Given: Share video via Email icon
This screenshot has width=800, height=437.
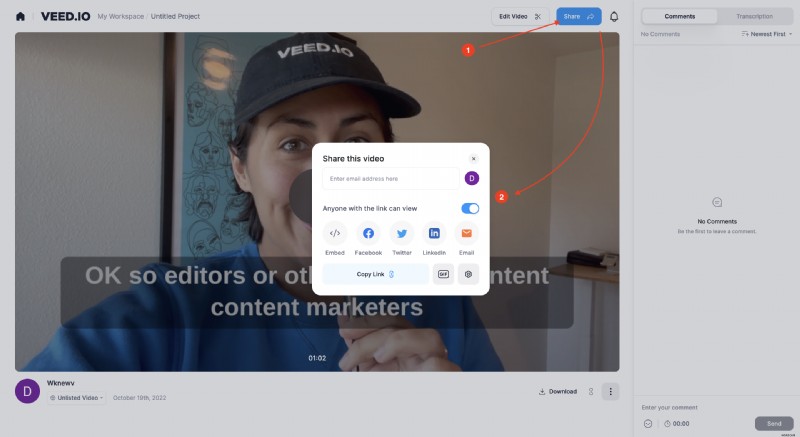Looking at the screenshot, I should pos(466,233).
